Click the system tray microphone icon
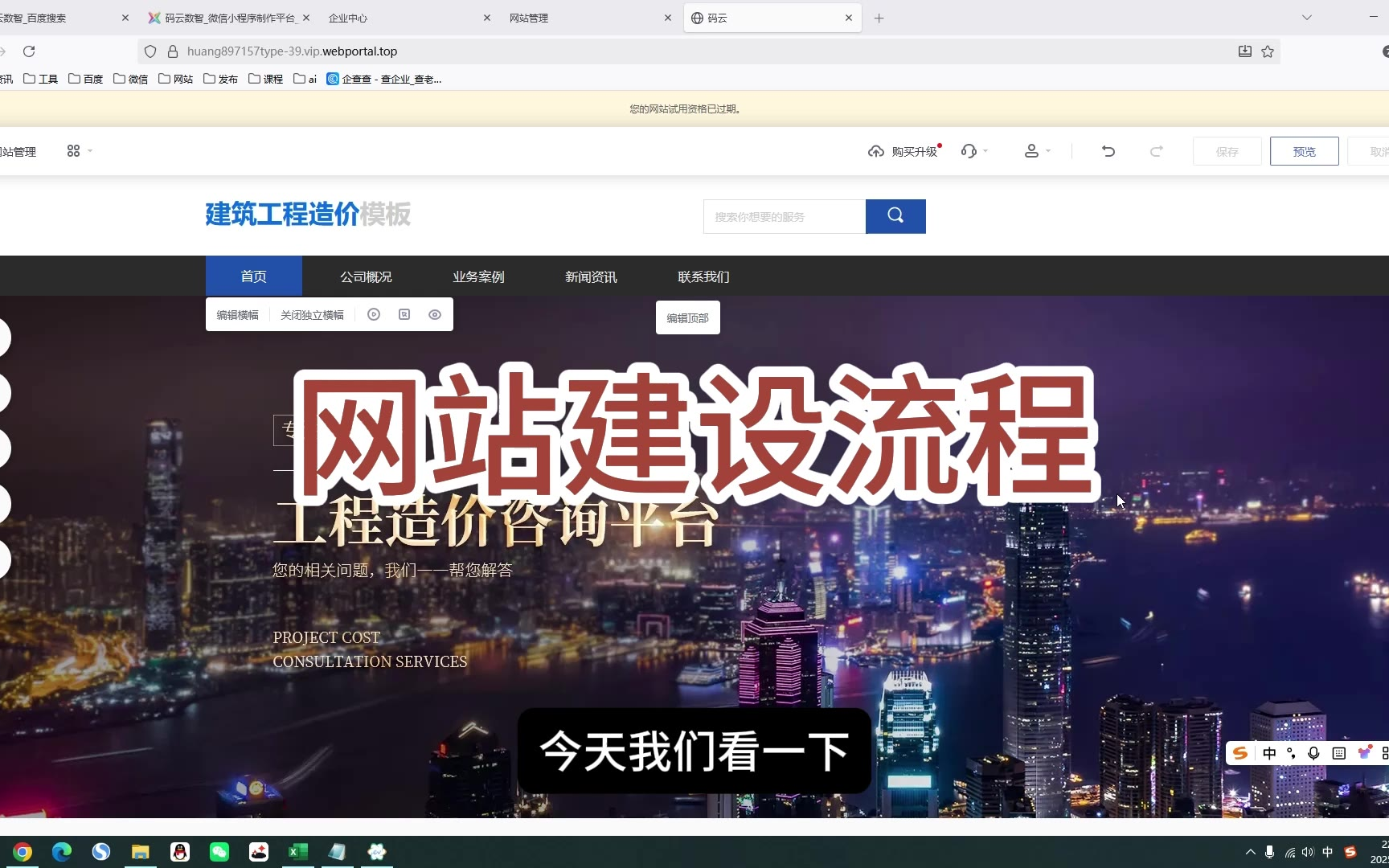Image resolution: width=1389 pixels, height=868 pixels. tap(1269, 852)
